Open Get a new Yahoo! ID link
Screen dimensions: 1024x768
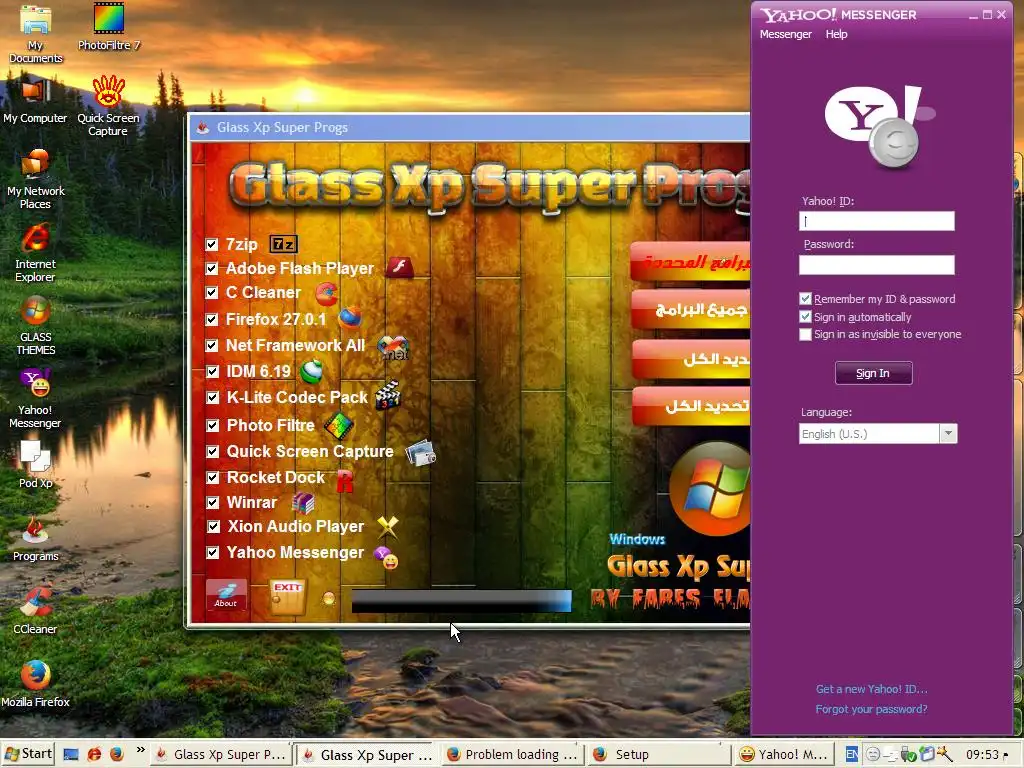(x=871, y=689)
